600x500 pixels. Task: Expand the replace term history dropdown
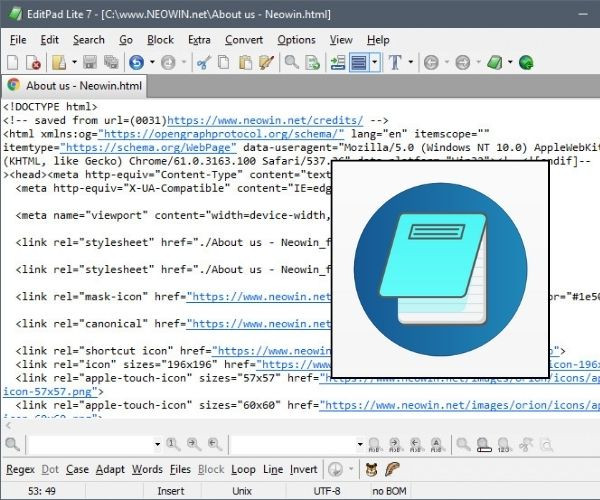pyautogui.click(x=360, y=445)
